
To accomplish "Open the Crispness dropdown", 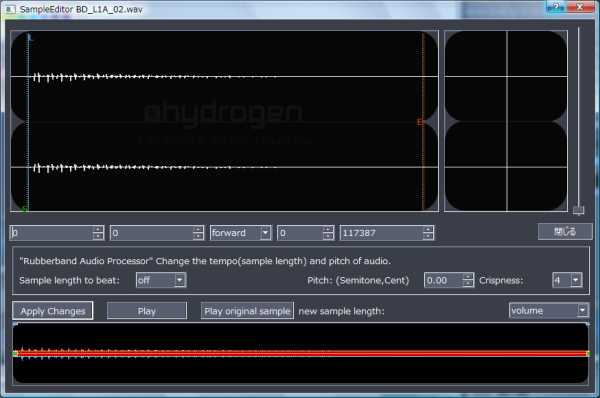I will [x=576, y=280].
